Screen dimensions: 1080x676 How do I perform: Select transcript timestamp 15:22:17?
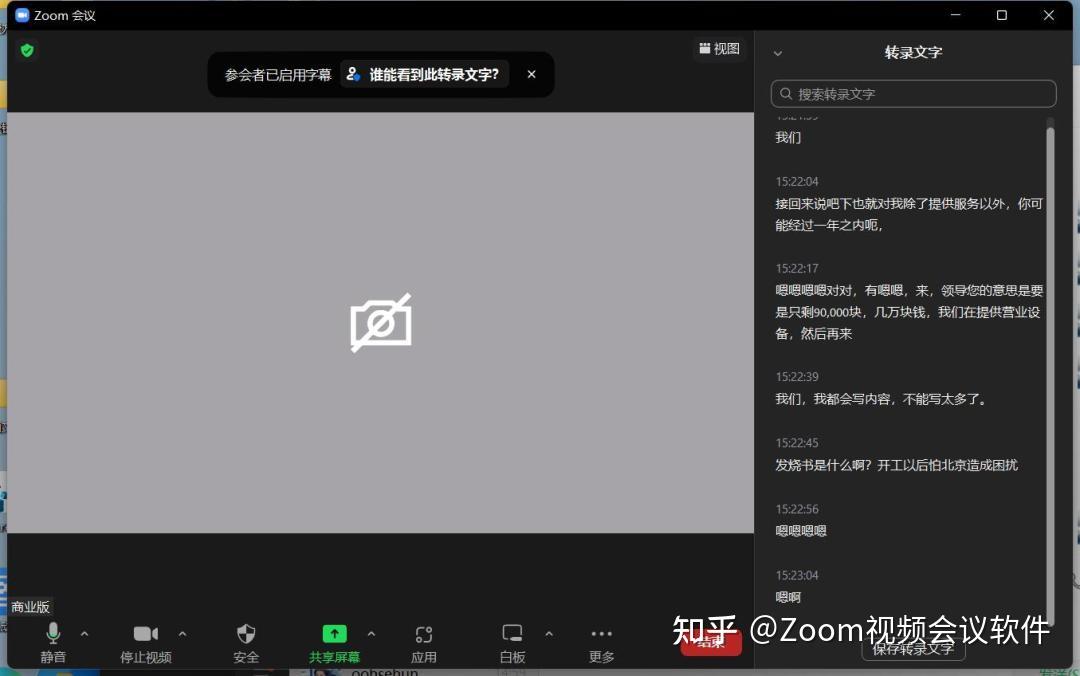797,268
